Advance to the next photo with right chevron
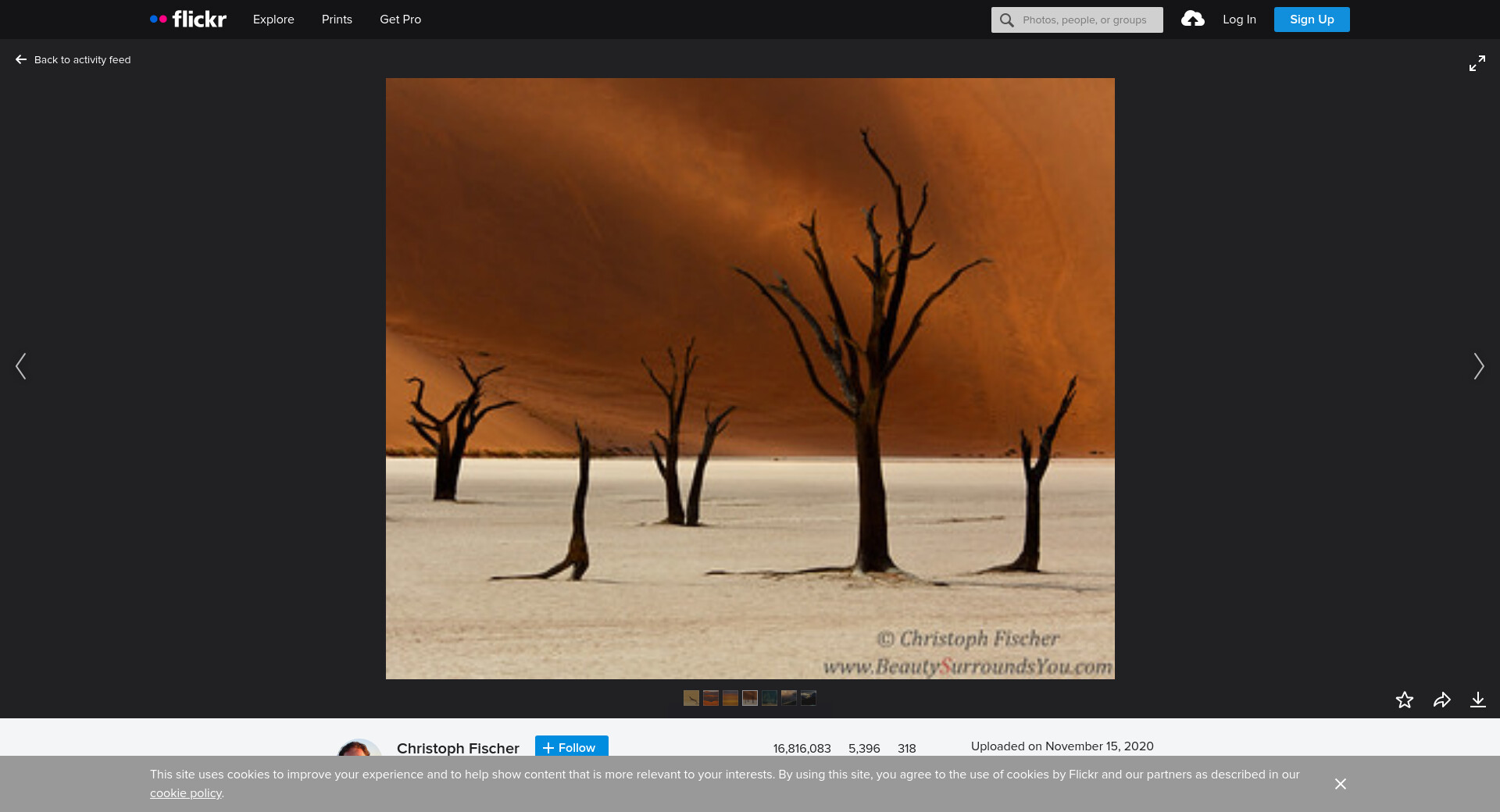This screenshot has height=812, width=1500. (x=1478, y=366)
